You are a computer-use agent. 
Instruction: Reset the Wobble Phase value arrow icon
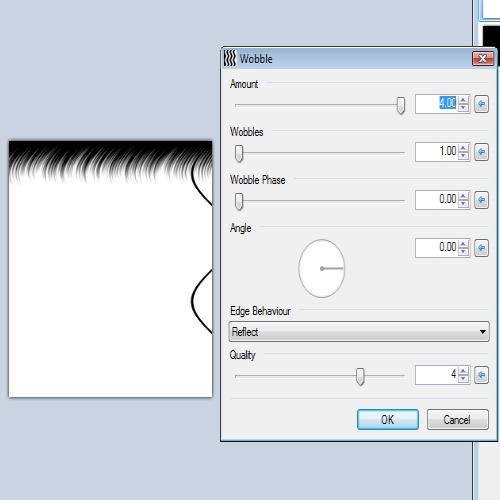[481, 200]
